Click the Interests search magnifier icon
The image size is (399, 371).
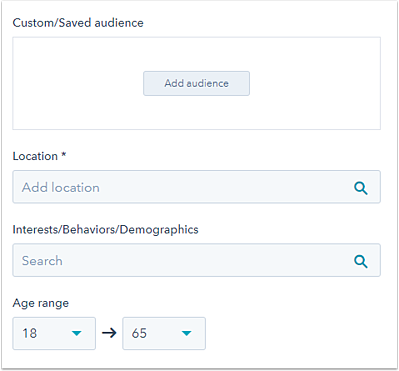(x=361, y=261)
